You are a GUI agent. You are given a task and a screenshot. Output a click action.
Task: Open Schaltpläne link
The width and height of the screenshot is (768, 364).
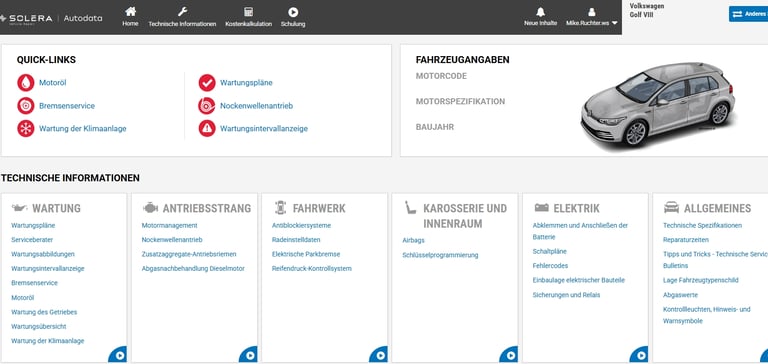tap(550, 251)
